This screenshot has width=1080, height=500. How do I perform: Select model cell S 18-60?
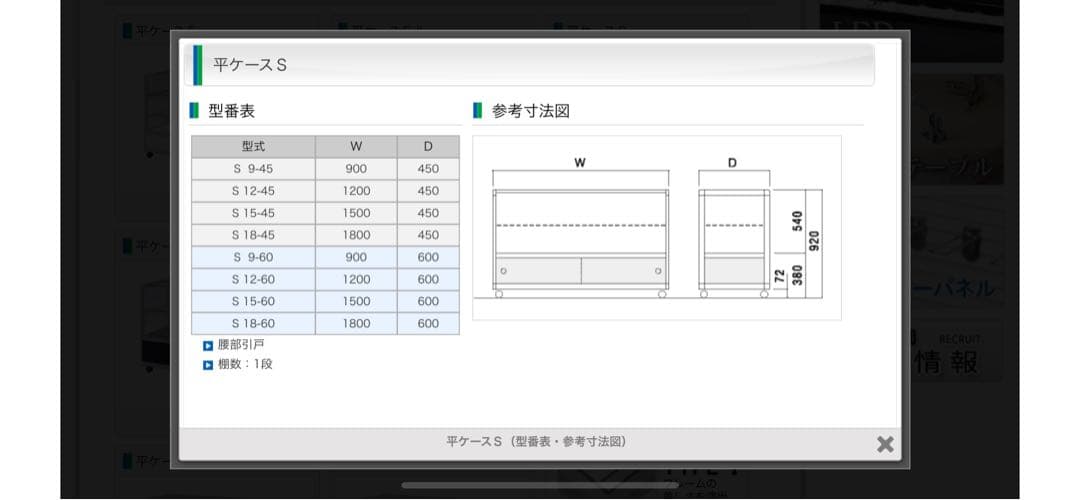253,323
